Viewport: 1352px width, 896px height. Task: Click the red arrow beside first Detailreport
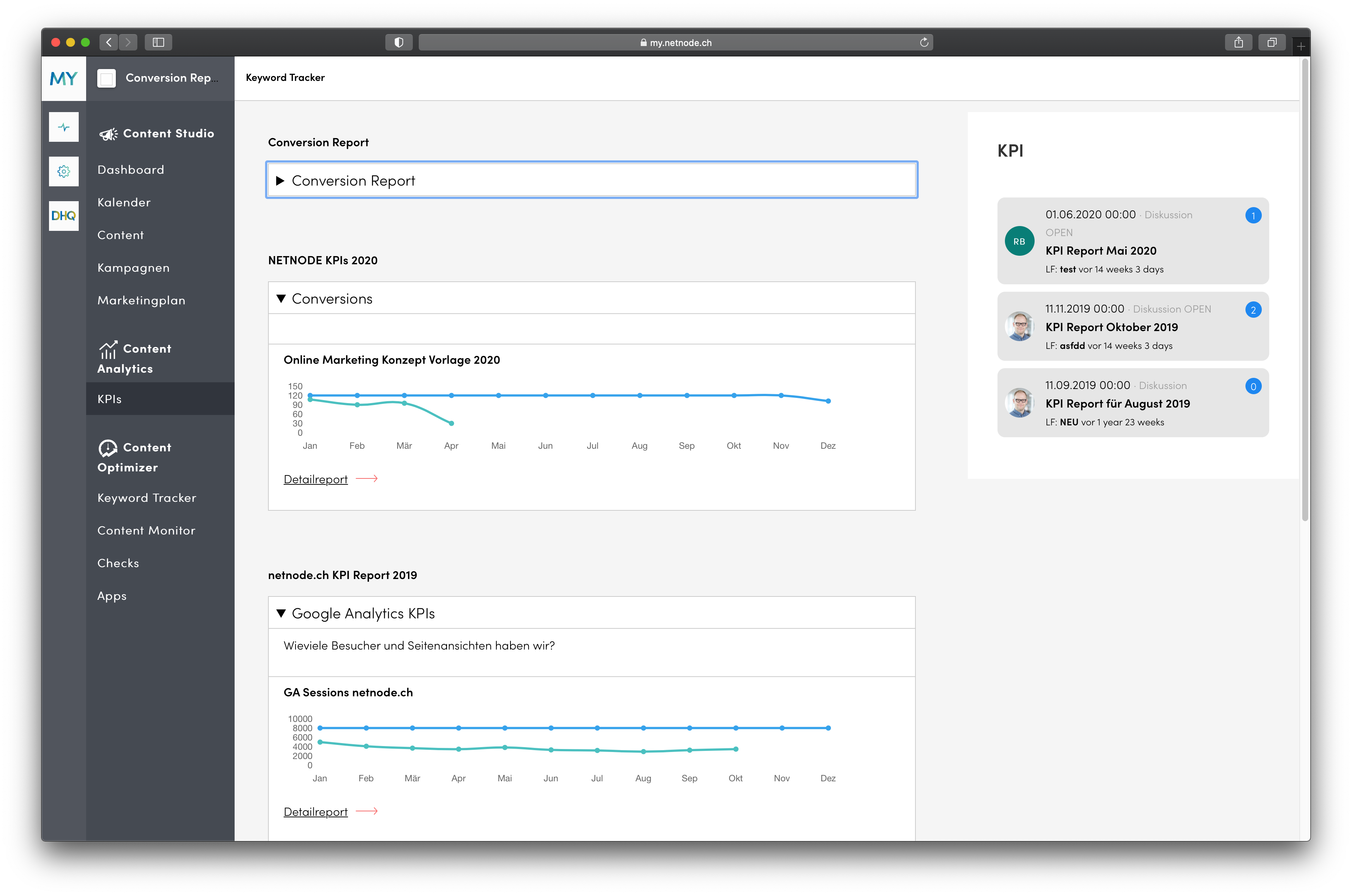tap(366, 479)
